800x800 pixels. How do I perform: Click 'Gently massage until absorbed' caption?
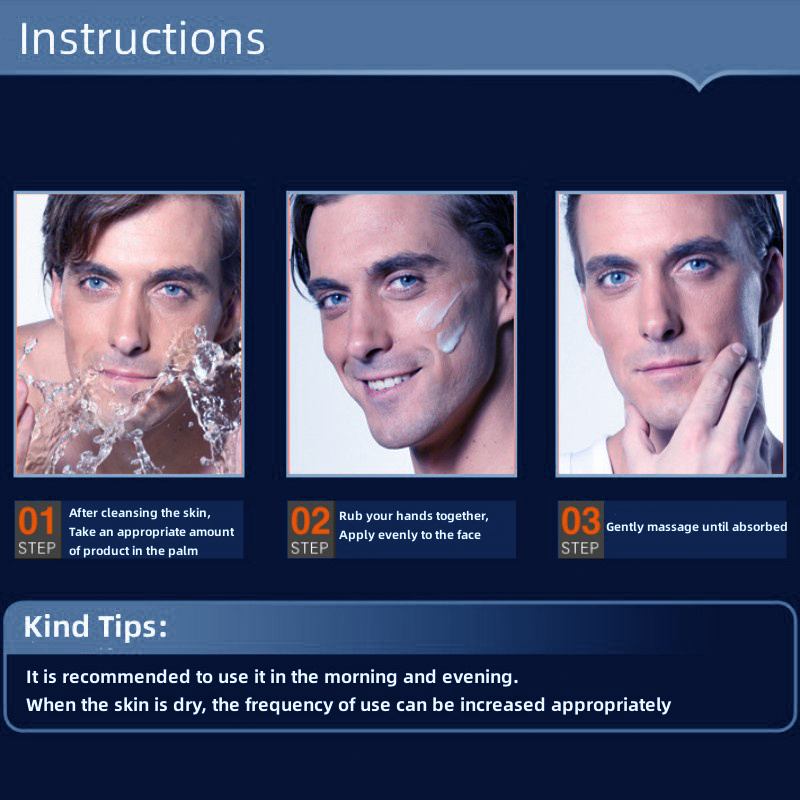(x=696, y=527)
